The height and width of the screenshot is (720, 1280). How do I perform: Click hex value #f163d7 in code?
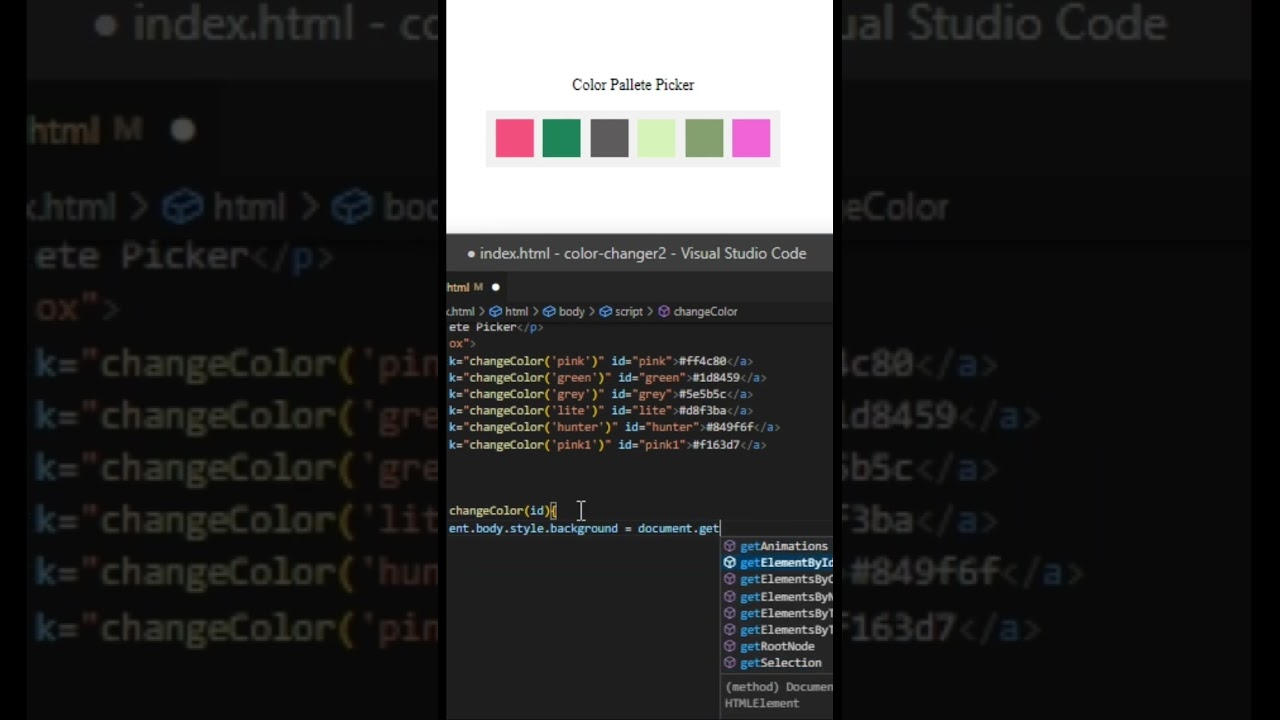tap(716, 445)
